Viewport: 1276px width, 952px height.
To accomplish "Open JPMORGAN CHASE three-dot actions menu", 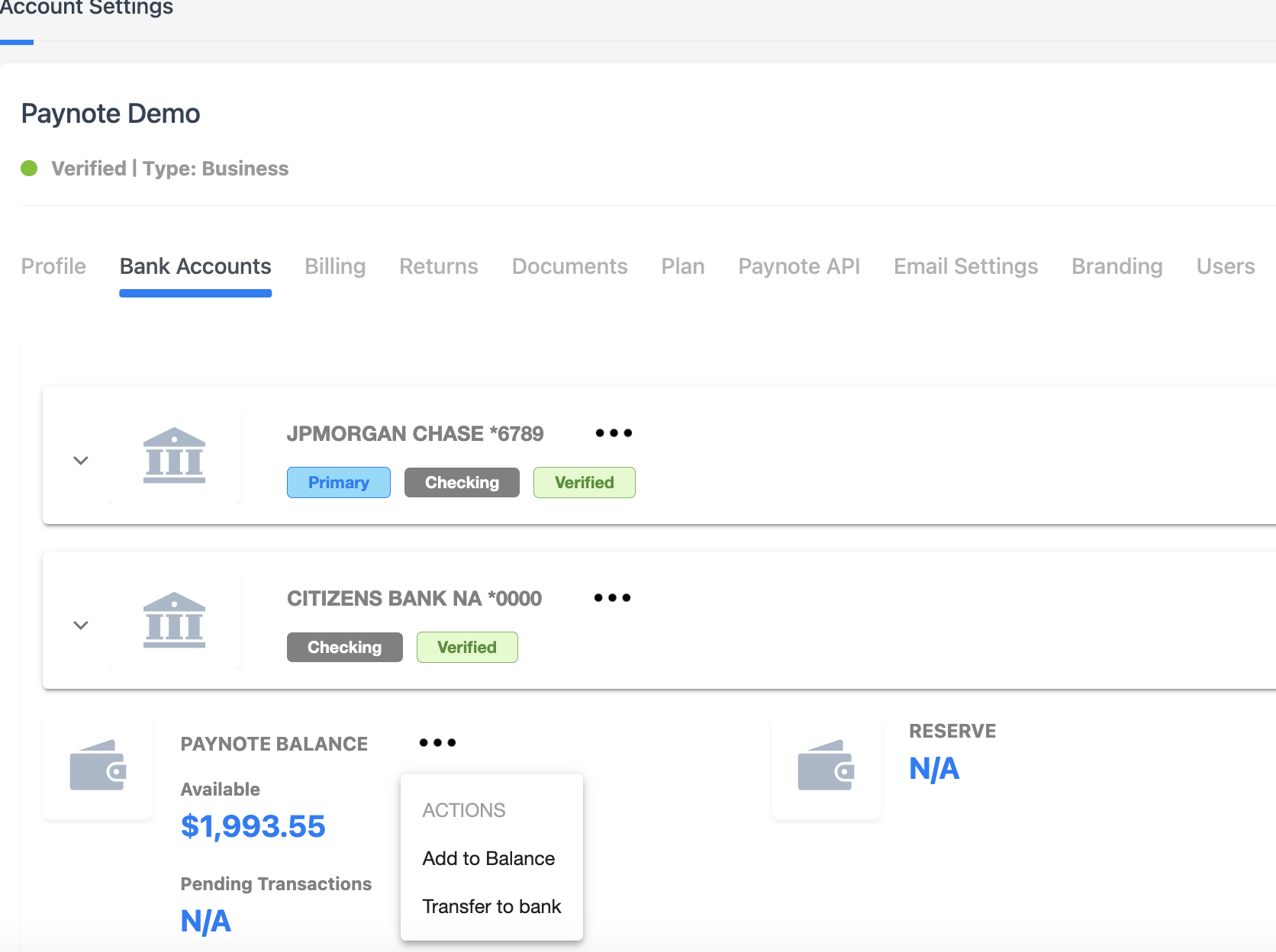I will 614,433.
